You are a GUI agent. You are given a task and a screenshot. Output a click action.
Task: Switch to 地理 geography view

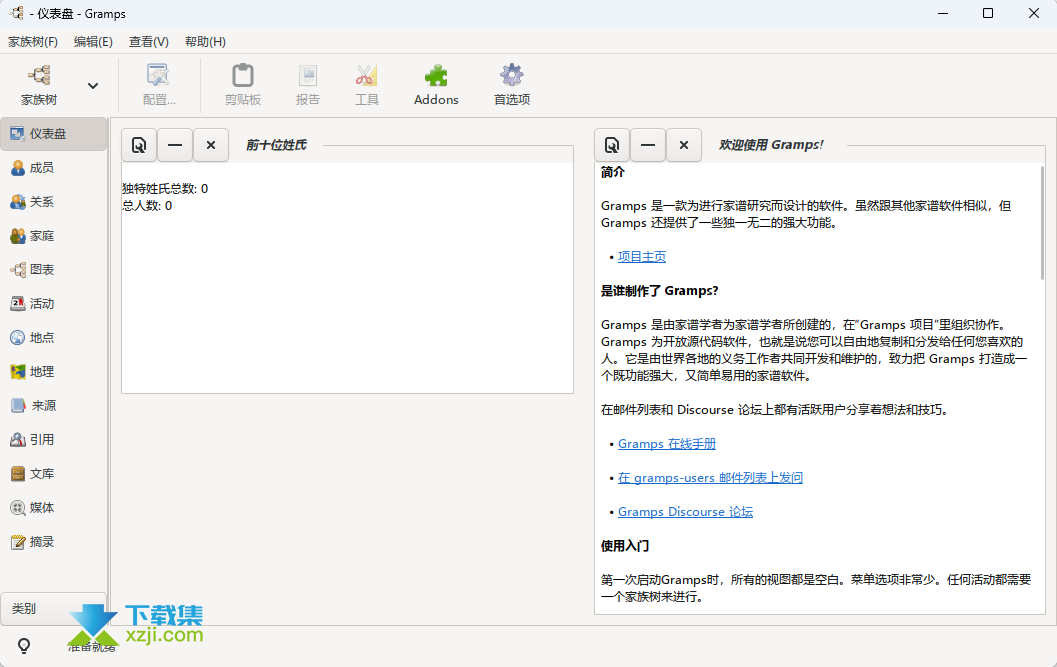pyautogui.click(x=53, y=372)
